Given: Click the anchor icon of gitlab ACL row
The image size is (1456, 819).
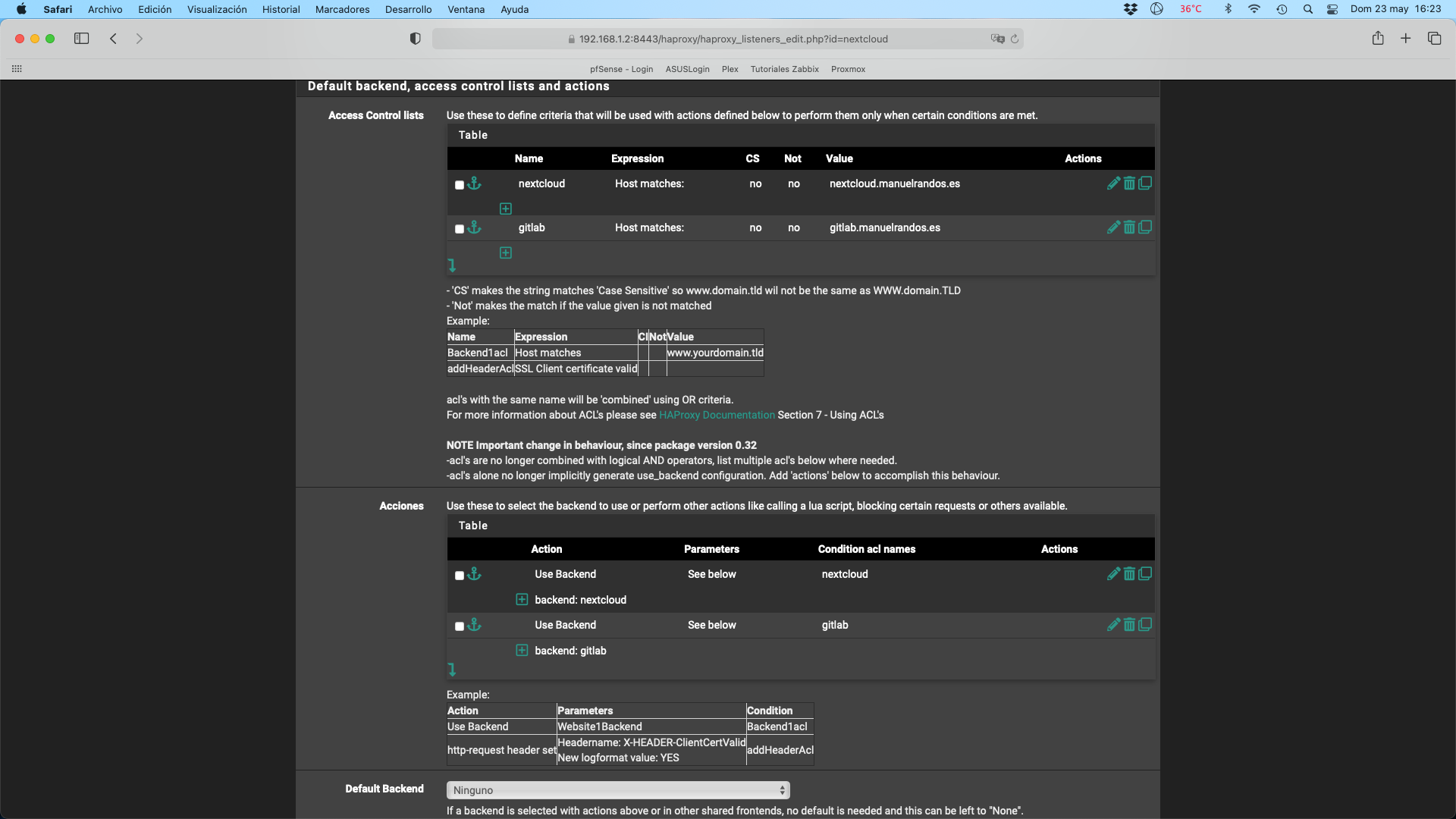Looking at the screenshot, I should pyautogui.click(x=474, y=227).
